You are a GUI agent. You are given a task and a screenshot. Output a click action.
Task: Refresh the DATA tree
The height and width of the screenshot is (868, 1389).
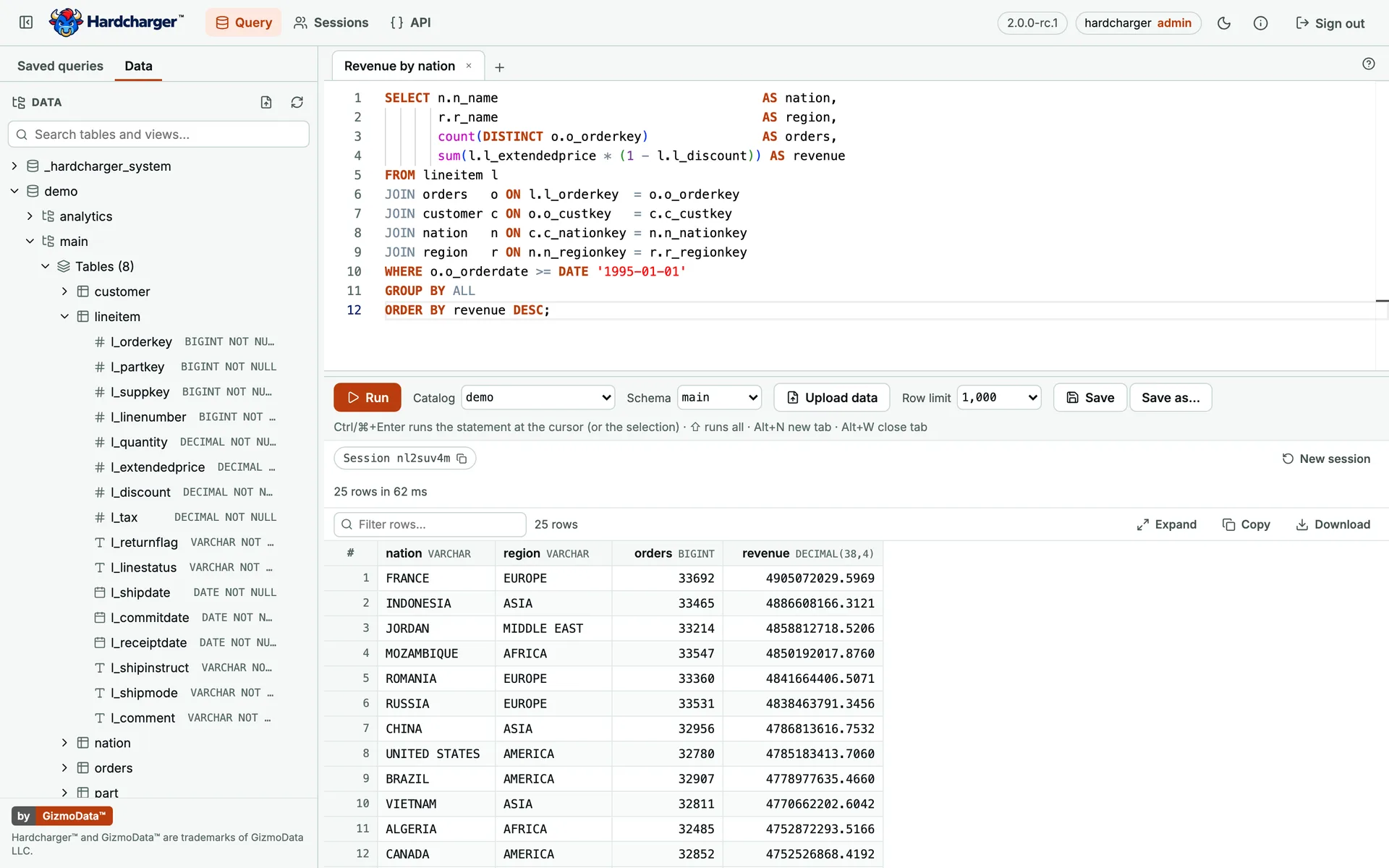pos(297,102)
